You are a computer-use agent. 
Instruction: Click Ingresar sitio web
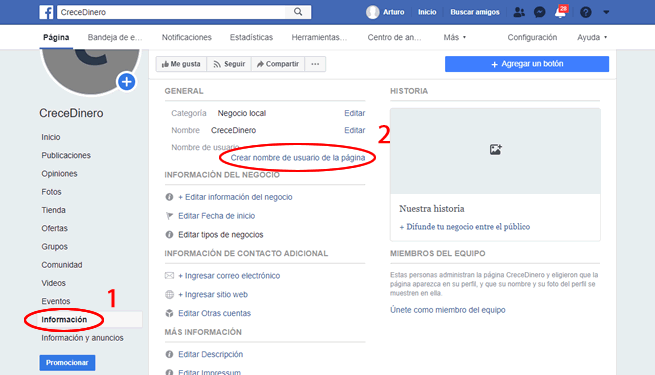[213, 294]
